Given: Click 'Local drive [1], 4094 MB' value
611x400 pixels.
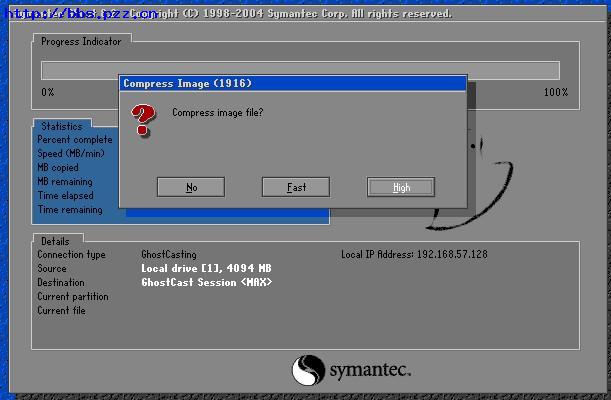Looking at the screenshot, I should 206,268.
